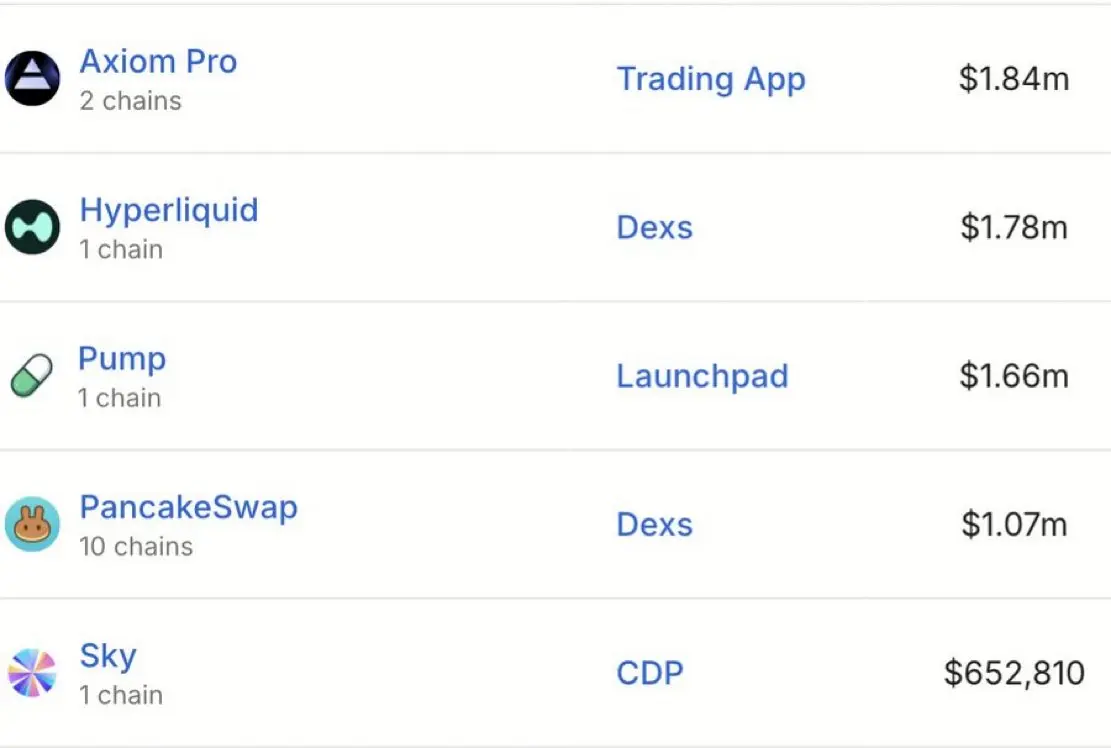Click the PancakeSwap bunny logo icon
Image resolution: width=1111 pixels, height=748 pixels.
(32, 524)
